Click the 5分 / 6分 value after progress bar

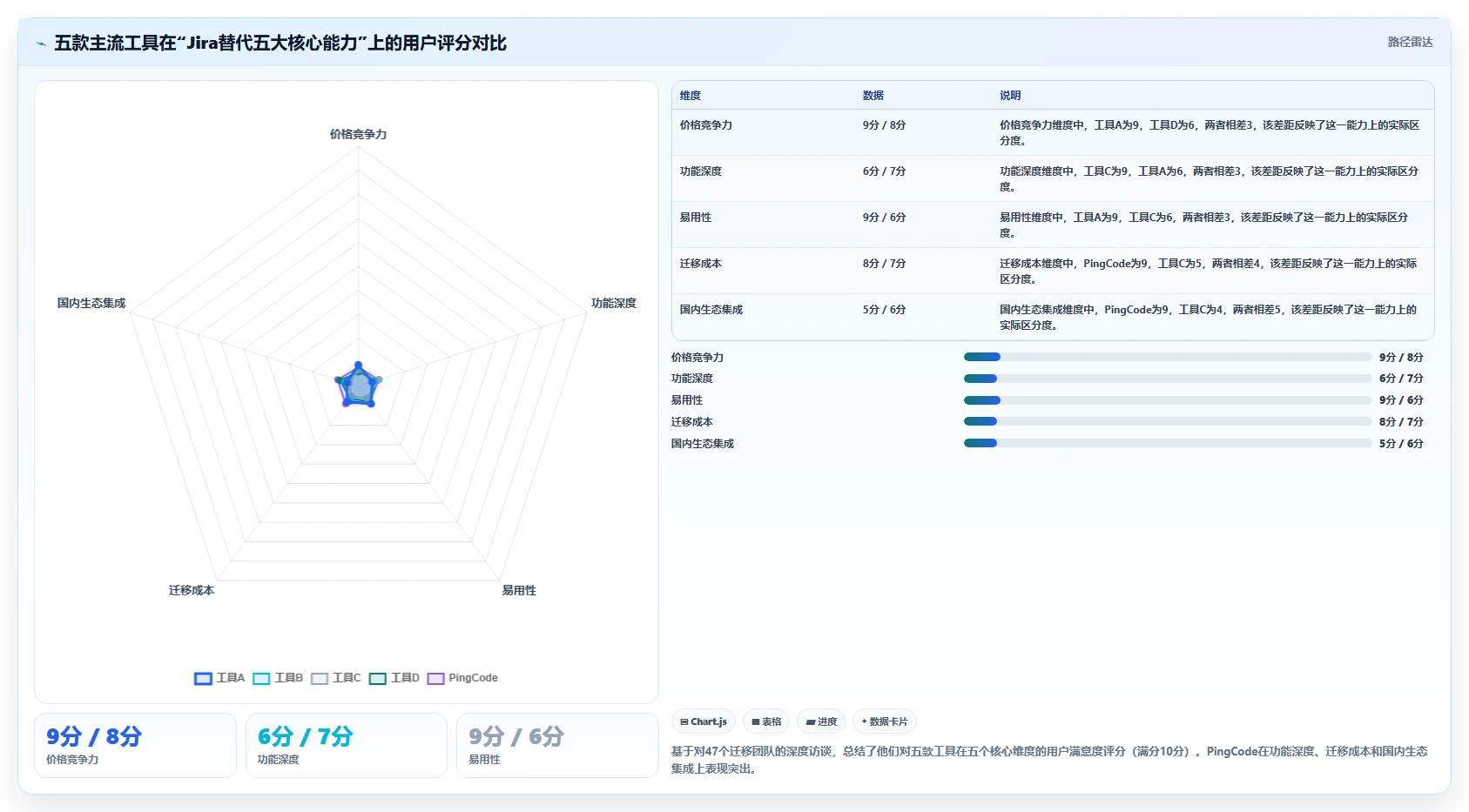tap(1401, 444)
